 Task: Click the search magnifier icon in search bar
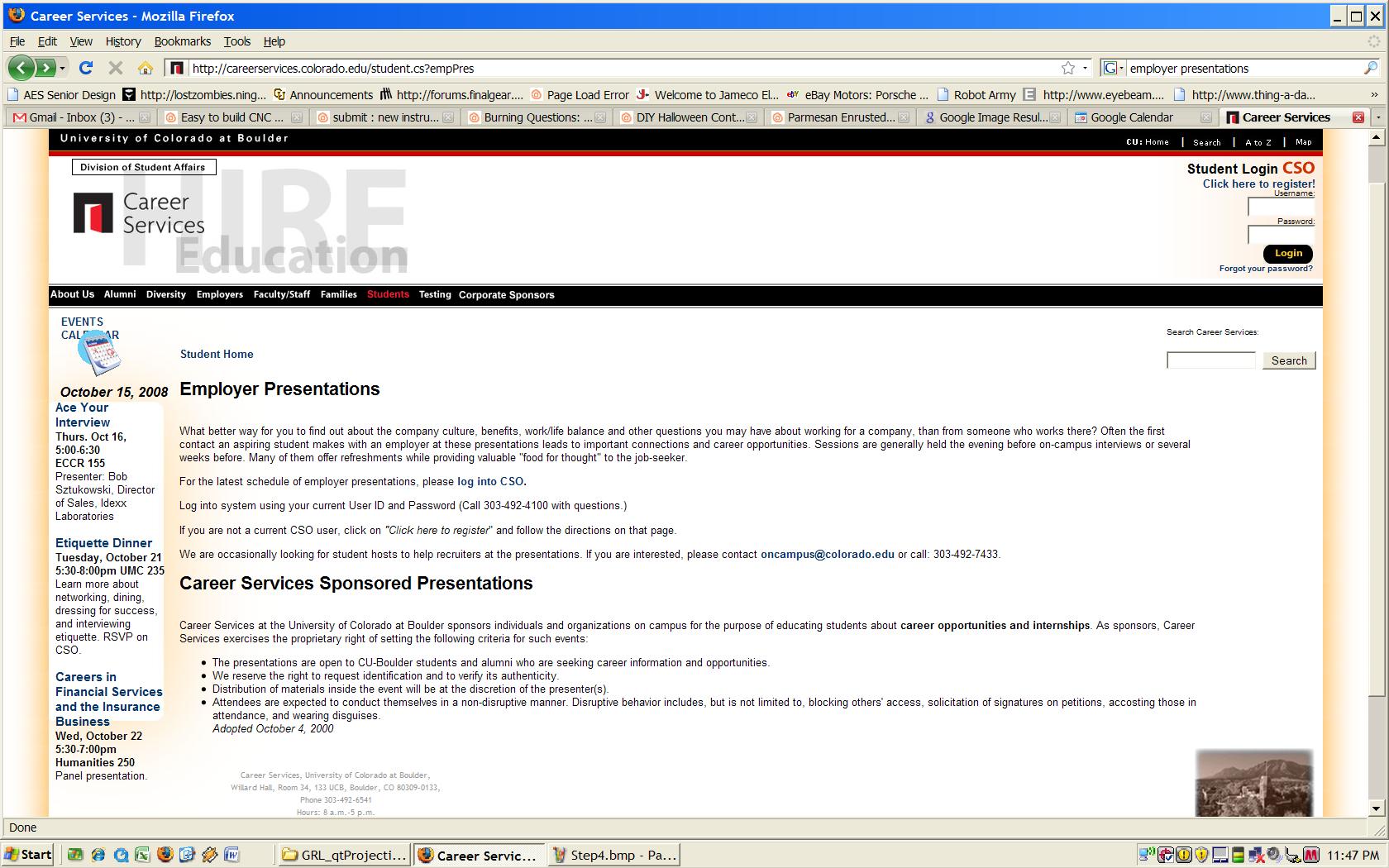[1370, 68]
